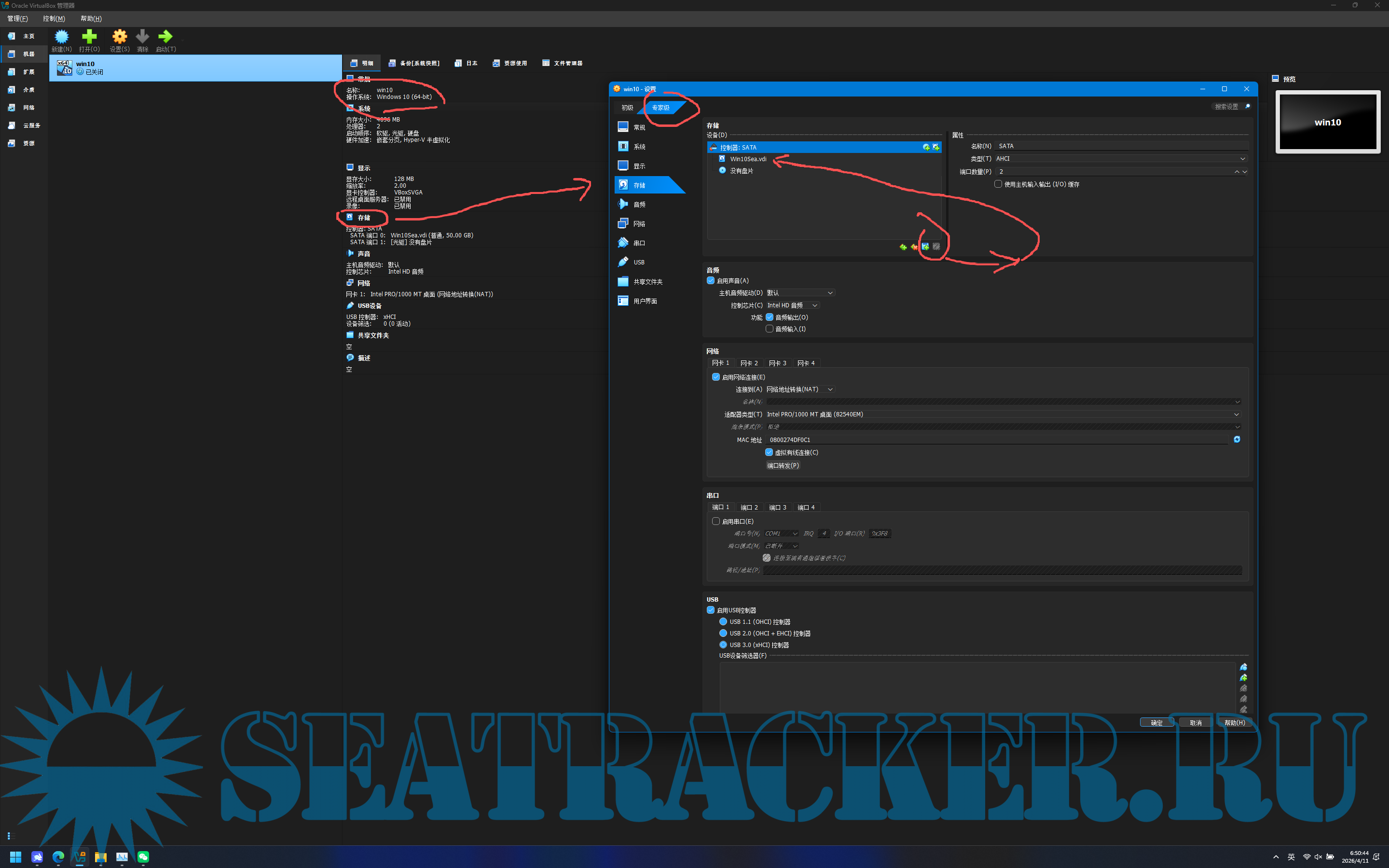The image size is (1389, 868).
Task: Open the audio controller Intel HD dropdown
Action: pos(792,305)
